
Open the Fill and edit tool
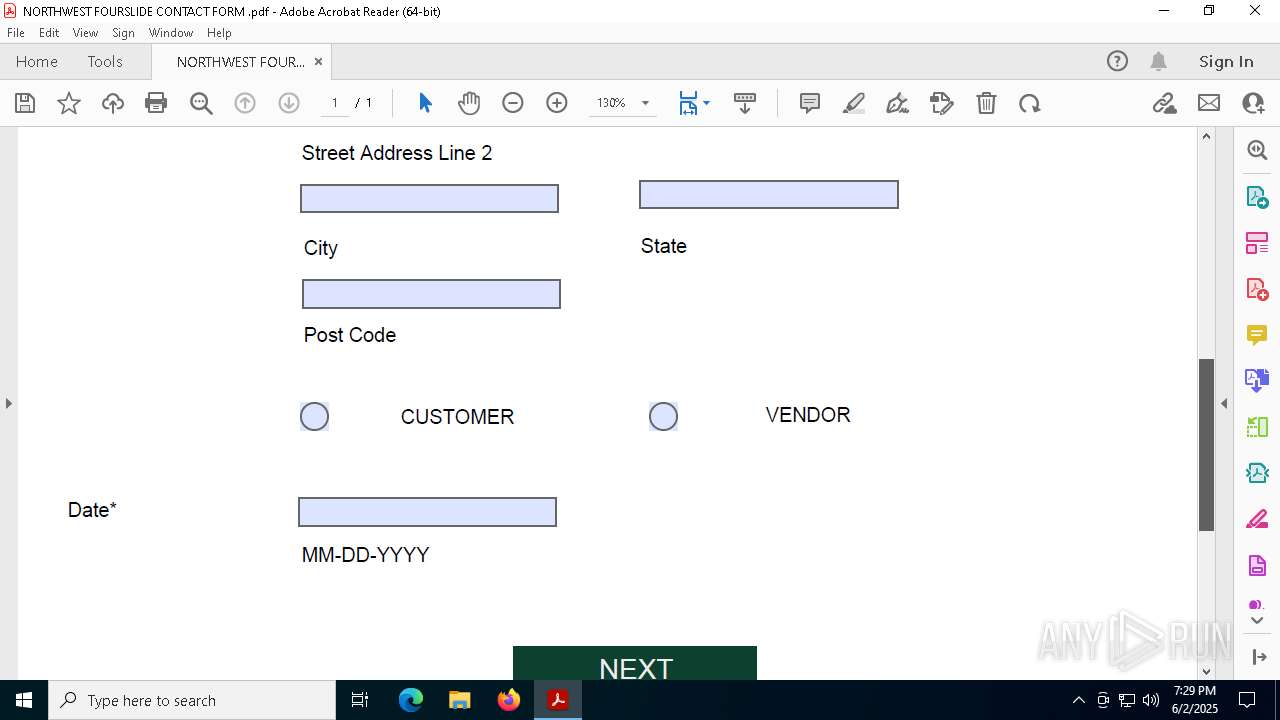point(942,103)
